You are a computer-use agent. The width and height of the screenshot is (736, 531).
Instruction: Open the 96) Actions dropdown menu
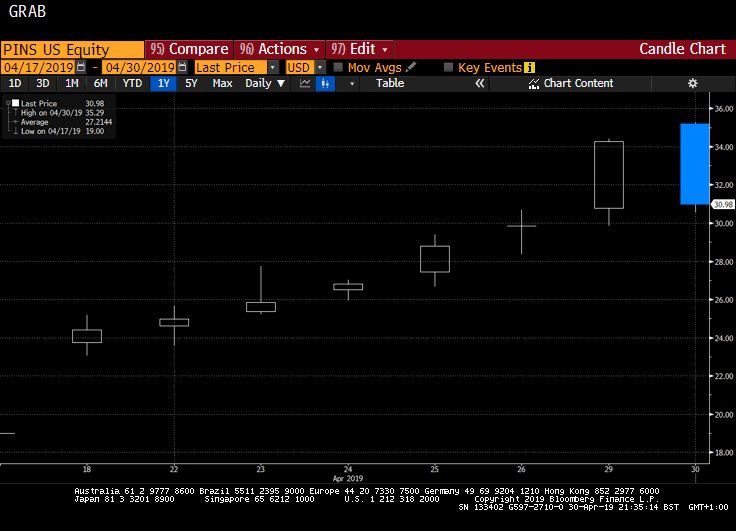pyautogui.click(x=279, y=49)
